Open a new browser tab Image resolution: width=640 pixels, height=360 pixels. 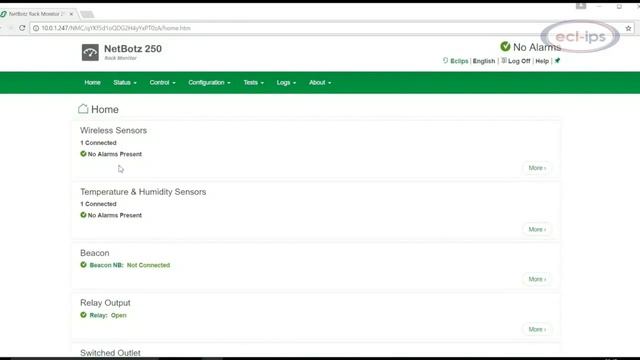point(87,14)
